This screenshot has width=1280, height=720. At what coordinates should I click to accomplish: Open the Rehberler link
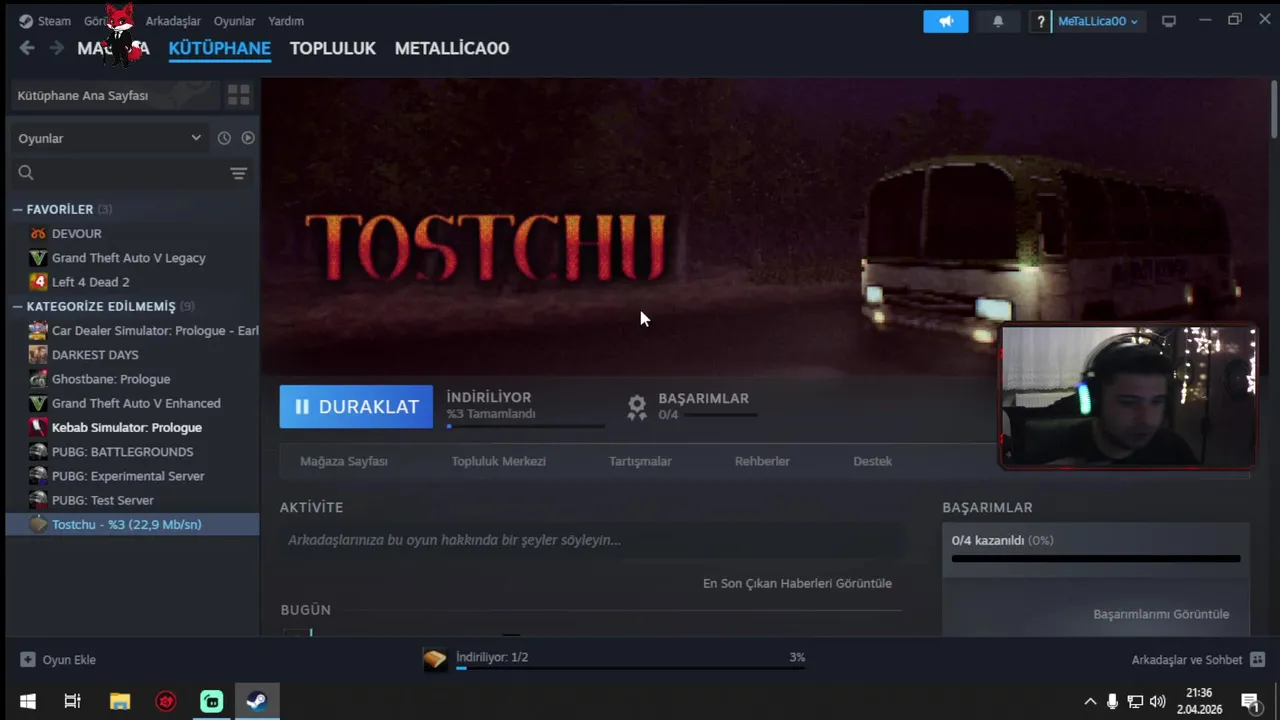tap(762, 461)
